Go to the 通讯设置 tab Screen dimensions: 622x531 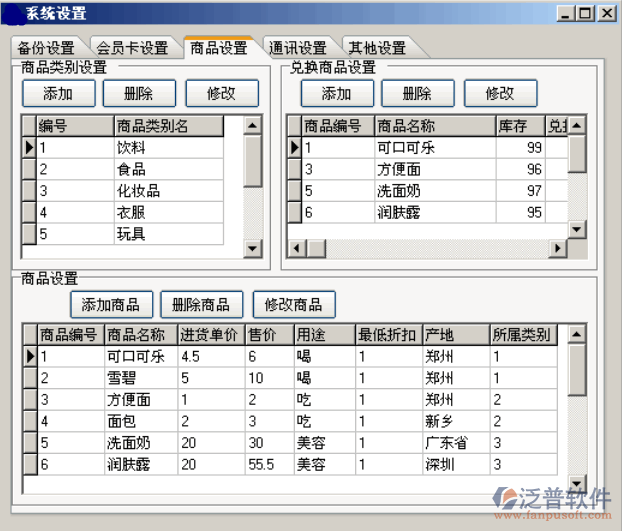click(x=298, y=48)
